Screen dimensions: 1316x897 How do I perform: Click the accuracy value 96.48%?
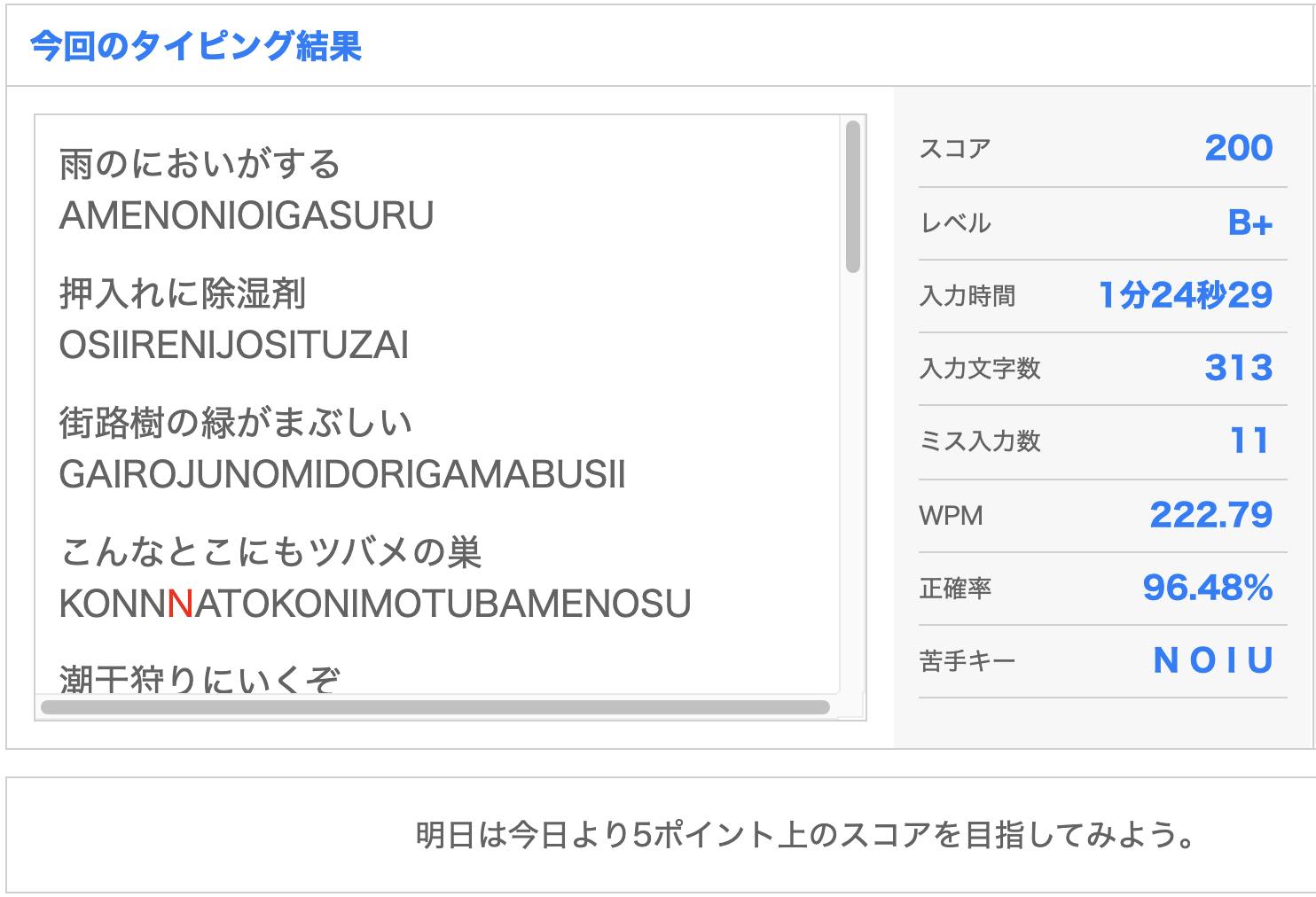(1207, 588)
